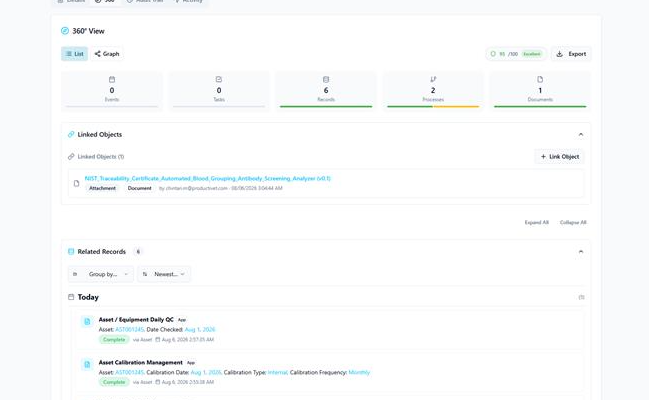Viewport: 649px width, 400px height.
Task: Open the Events summary card
Action: point(112,91)
